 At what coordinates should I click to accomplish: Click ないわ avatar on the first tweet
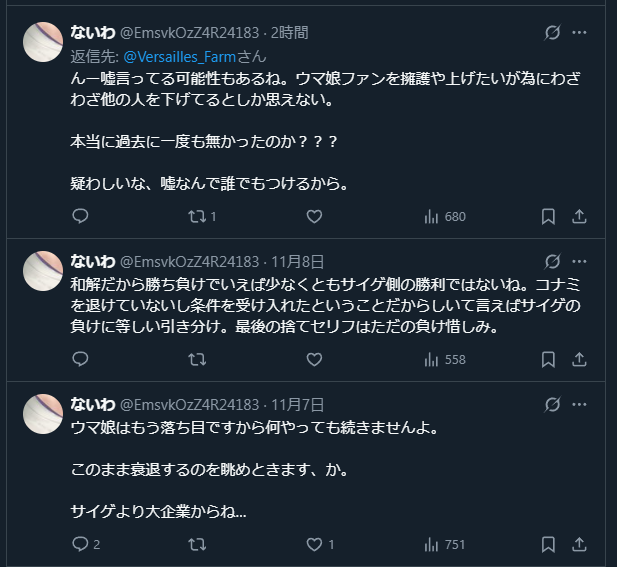[x=44, y=44]
